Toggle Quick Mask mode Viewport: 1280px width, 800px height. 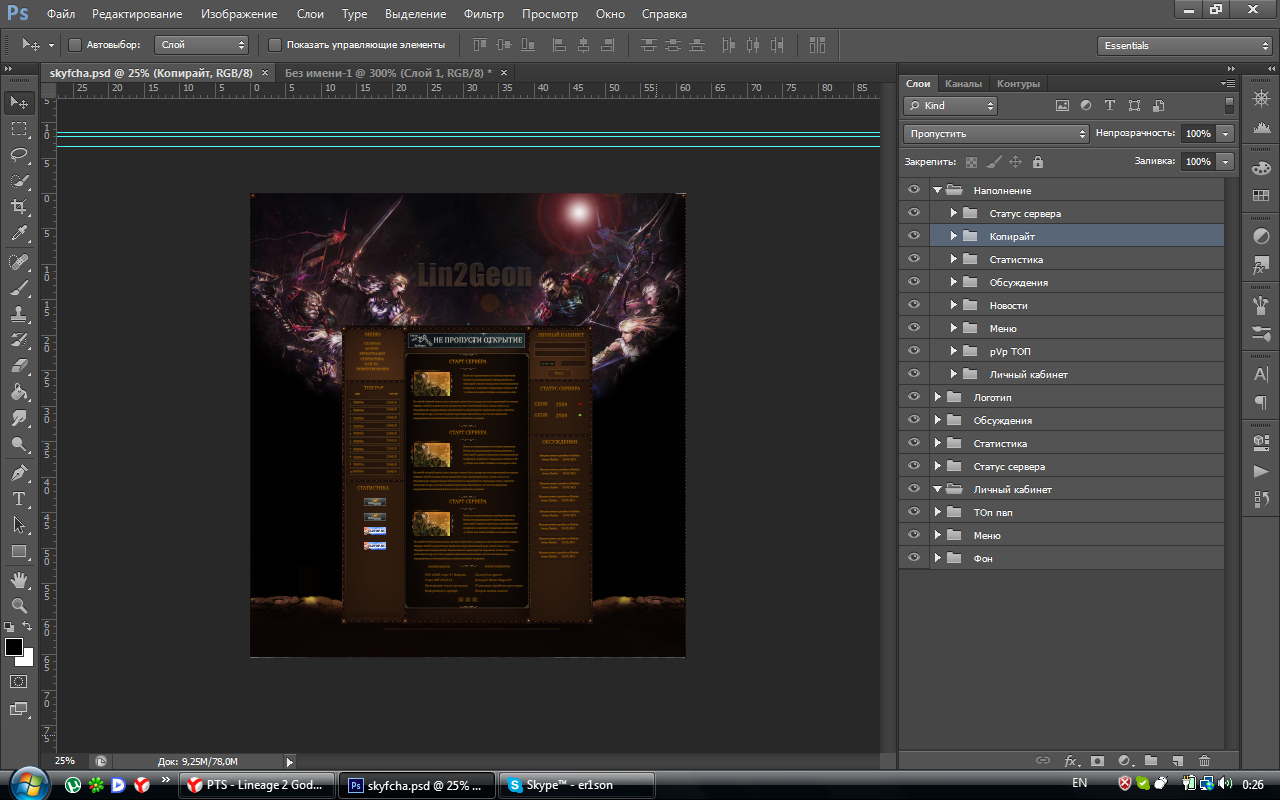click(x=19, y=681)
